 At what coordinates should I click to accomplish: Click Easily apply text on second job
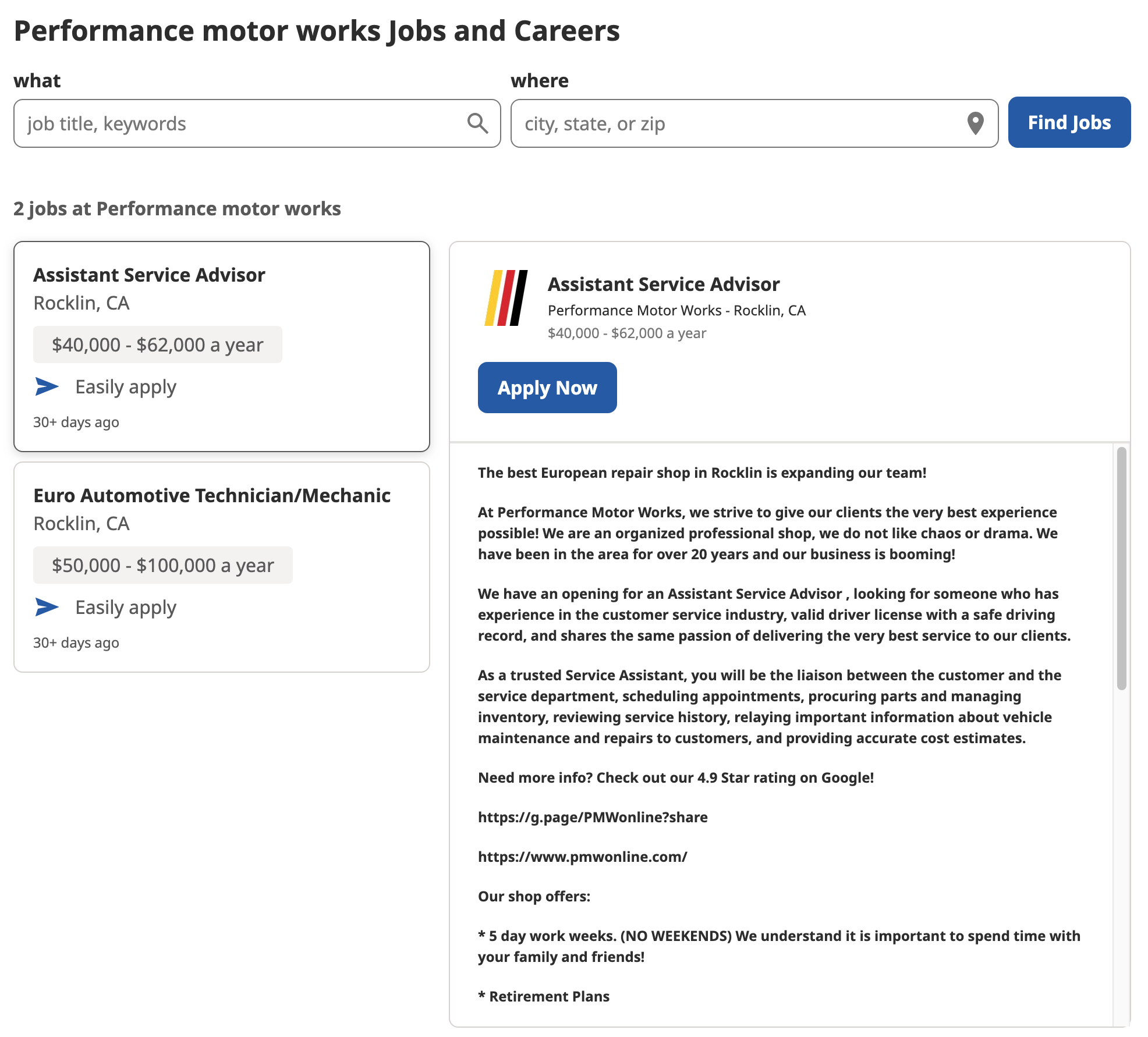point(126,608)
